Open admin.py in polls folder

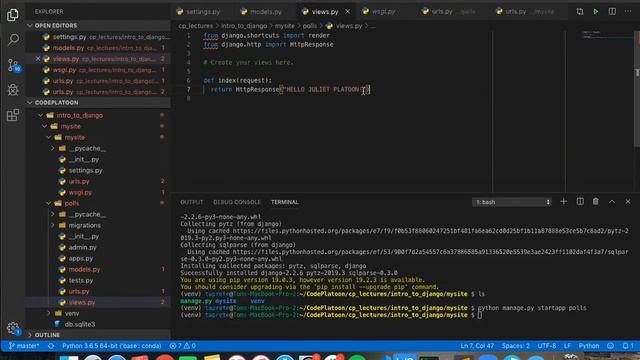coord(82,247)
